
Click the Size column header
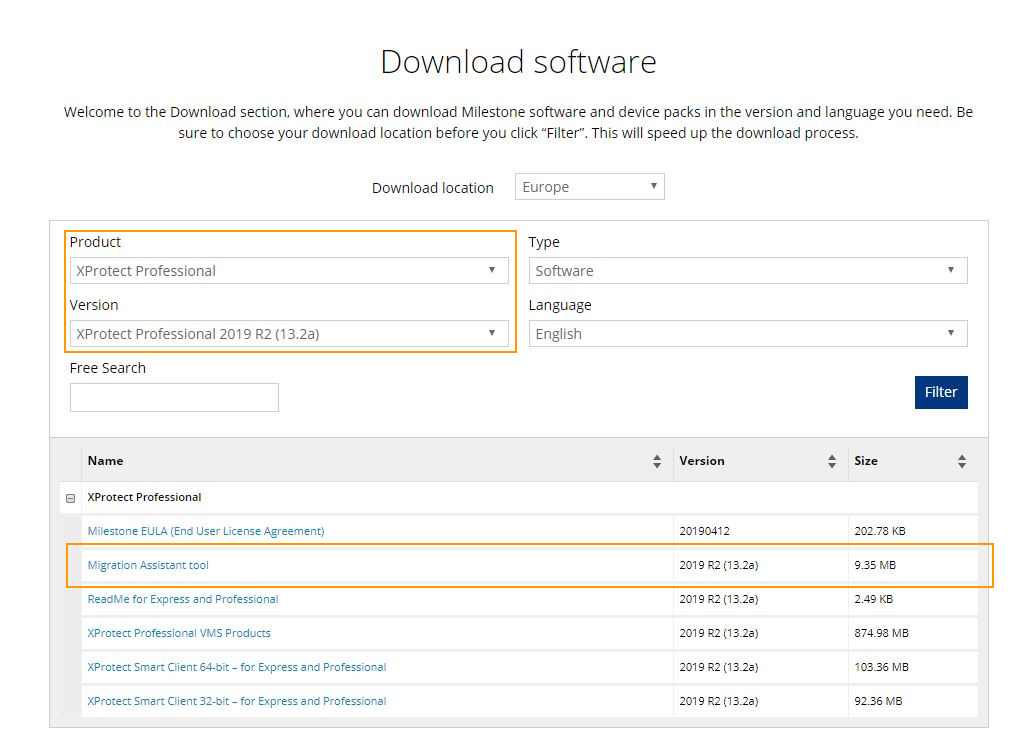864,461
